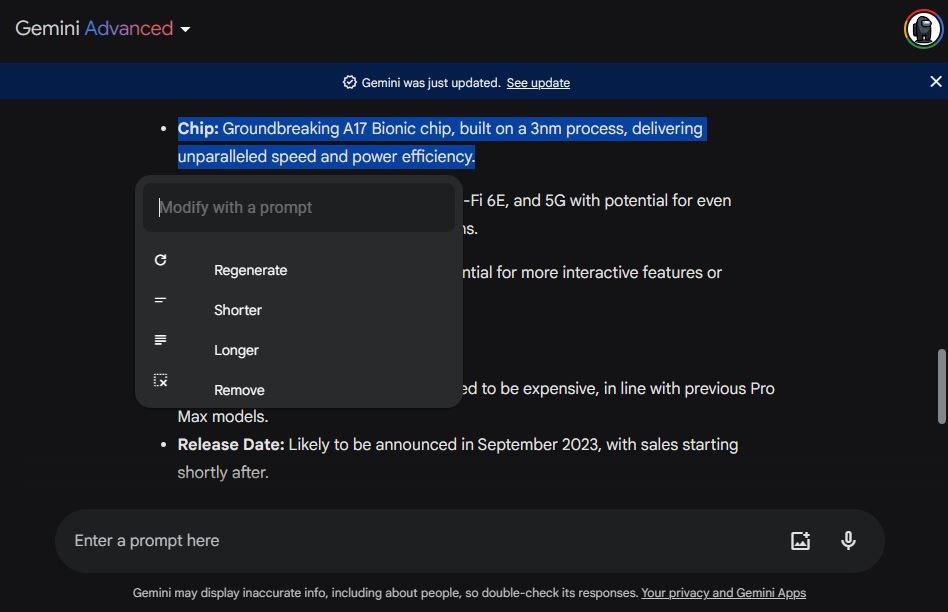Activate the microphone voice input
This screenshot has height=612, width=948.
pos(848,541)
